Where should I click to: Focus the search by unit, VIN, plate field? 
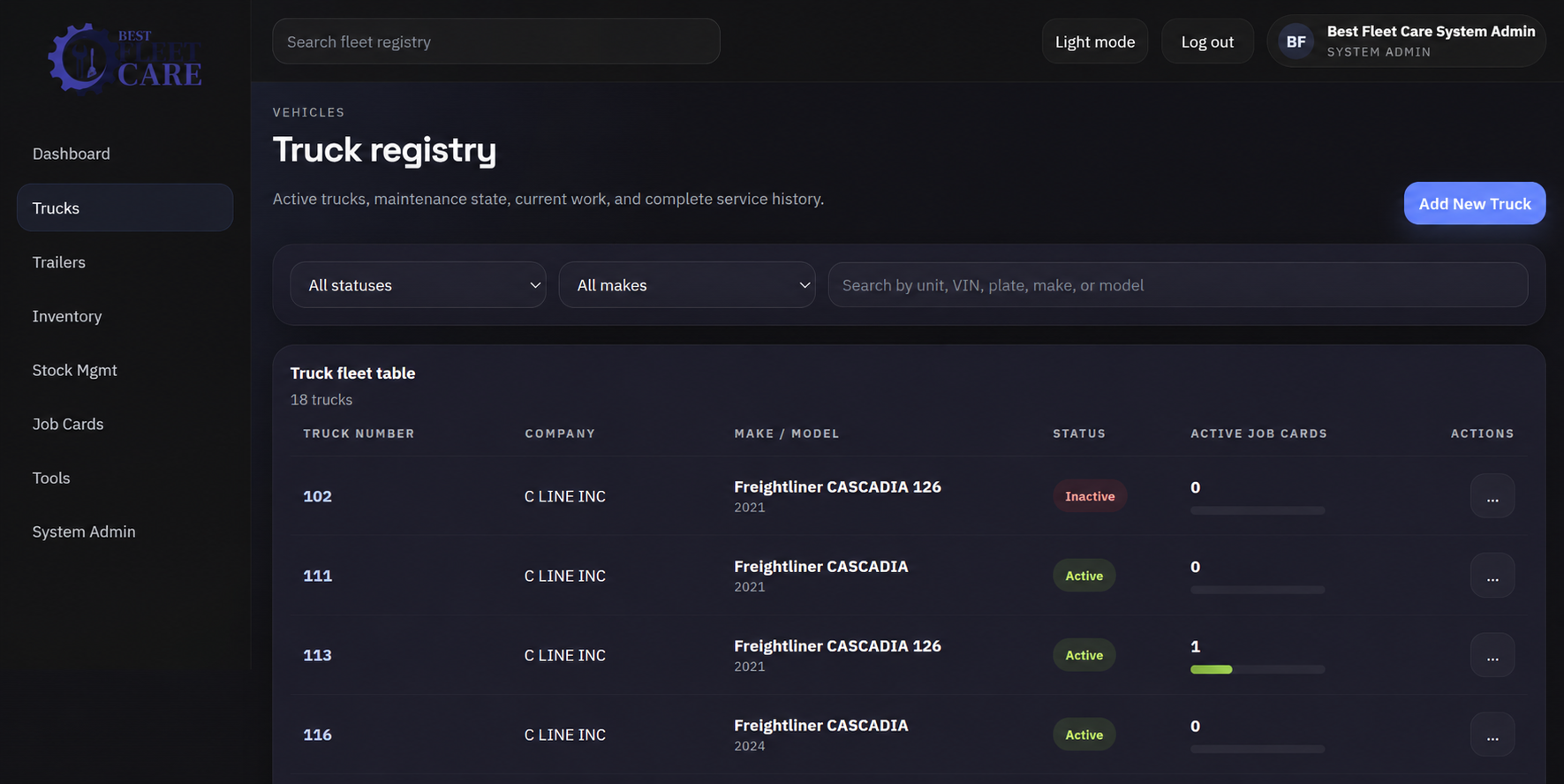pos(1178,285)
